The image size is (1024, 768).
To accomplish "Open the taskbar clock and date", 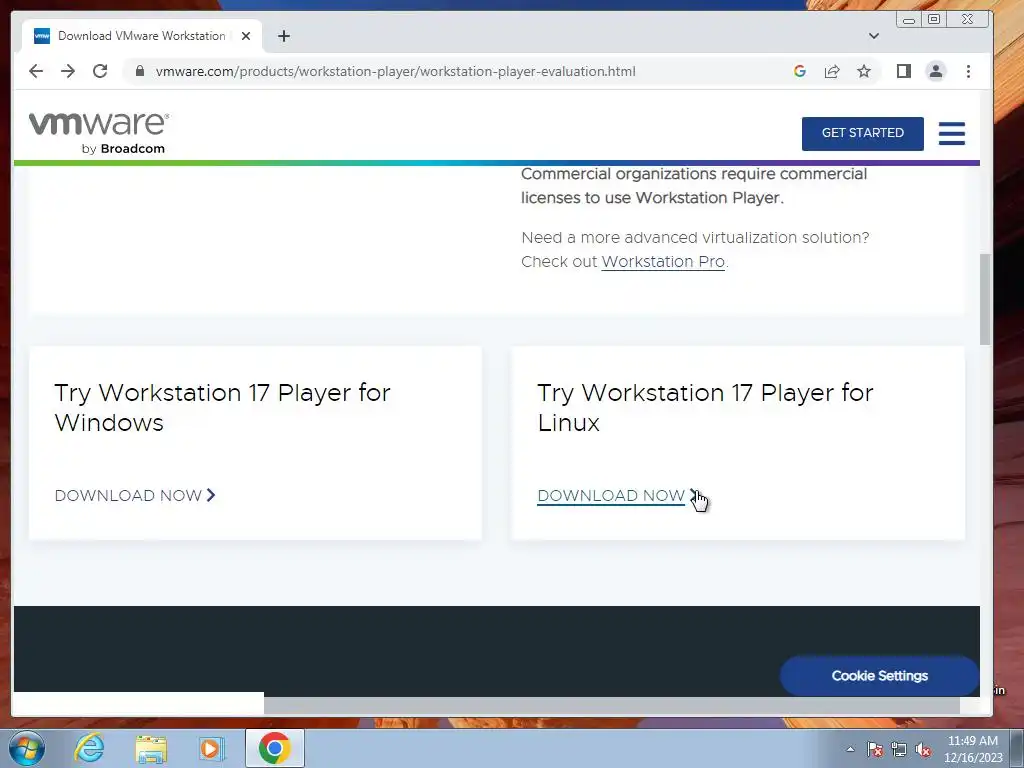I will click(972, 749).
